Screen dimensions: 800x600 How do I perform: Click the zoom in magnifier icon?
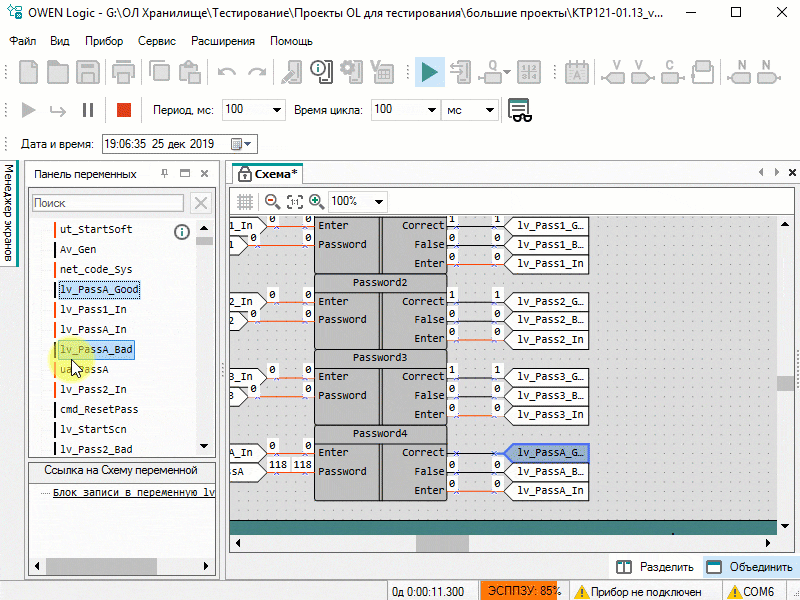click(316, 201)
